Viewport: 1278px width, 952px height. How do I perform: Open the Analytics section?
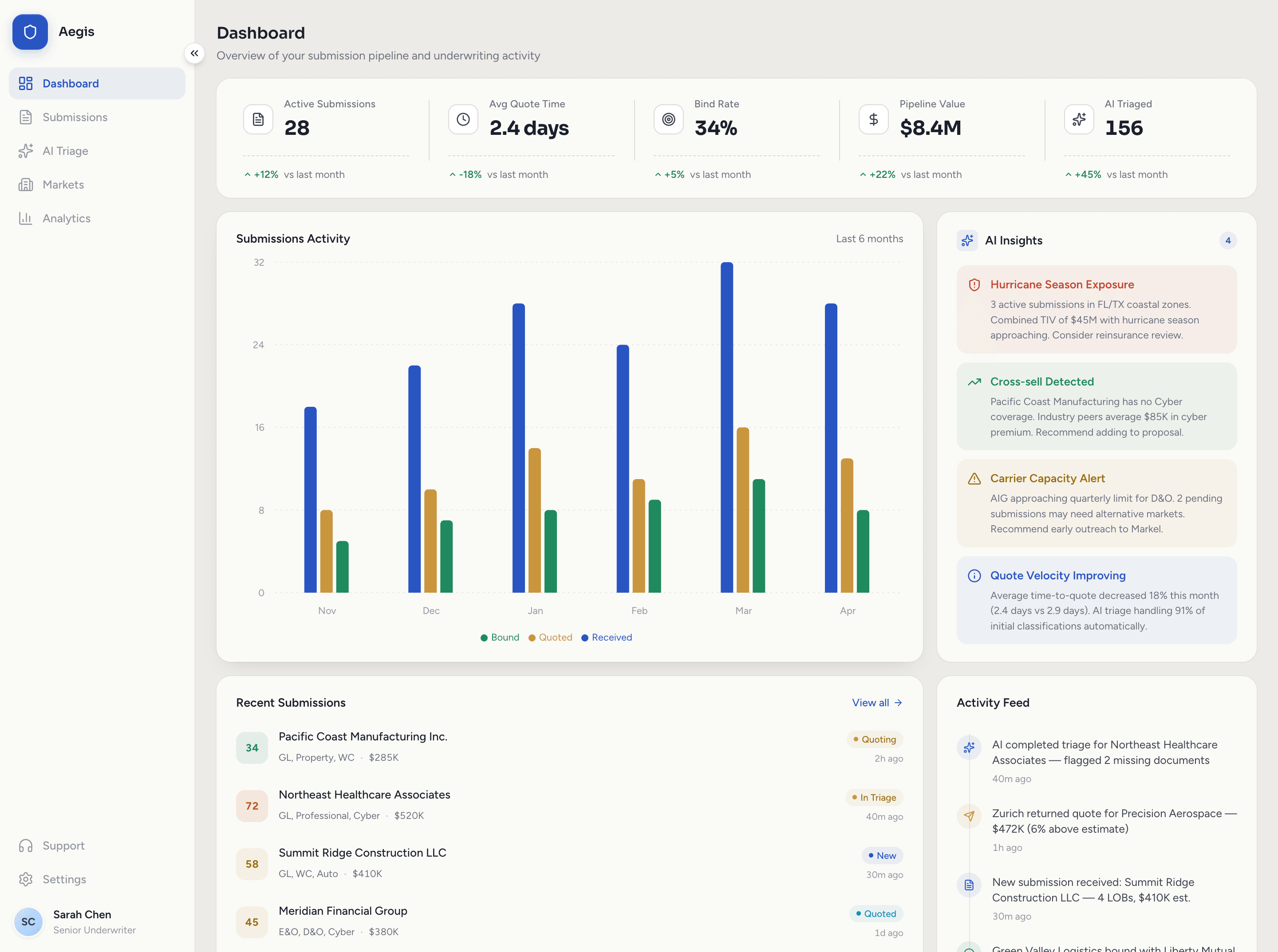[x=97, y=218]
